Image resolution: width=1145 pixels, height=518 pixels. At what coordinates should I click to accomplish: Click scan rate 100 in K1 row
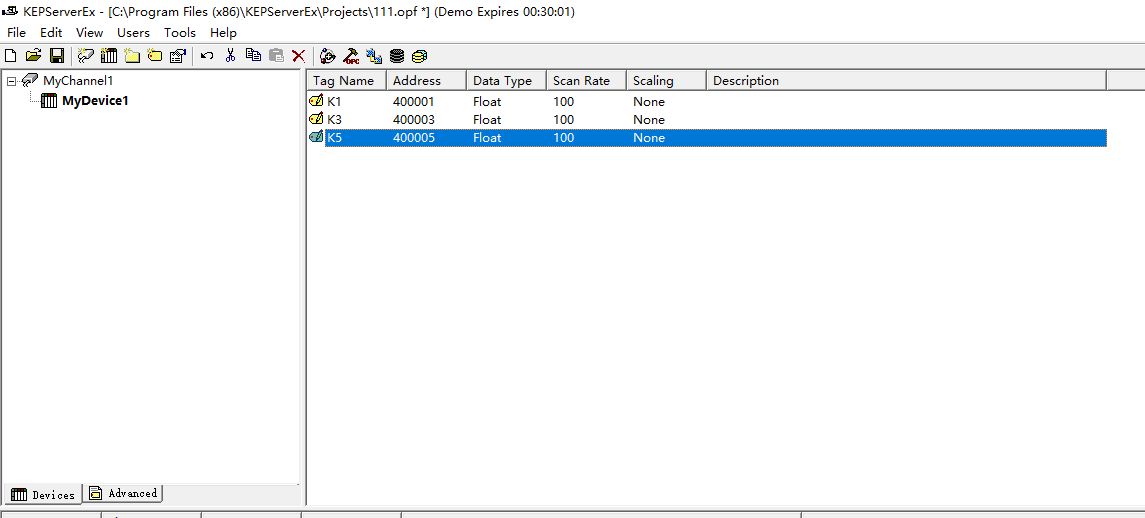[x=564, y=102]
